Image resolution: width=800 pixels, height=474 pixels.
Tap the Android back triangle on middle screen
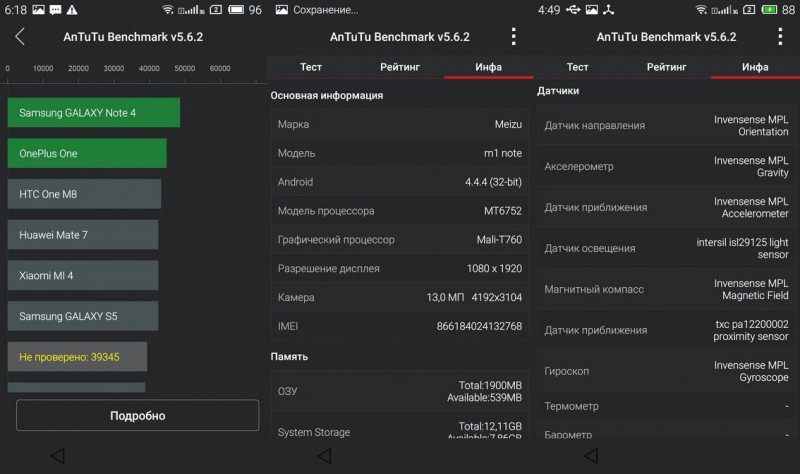pyautogui.click(x=324, y=456)
